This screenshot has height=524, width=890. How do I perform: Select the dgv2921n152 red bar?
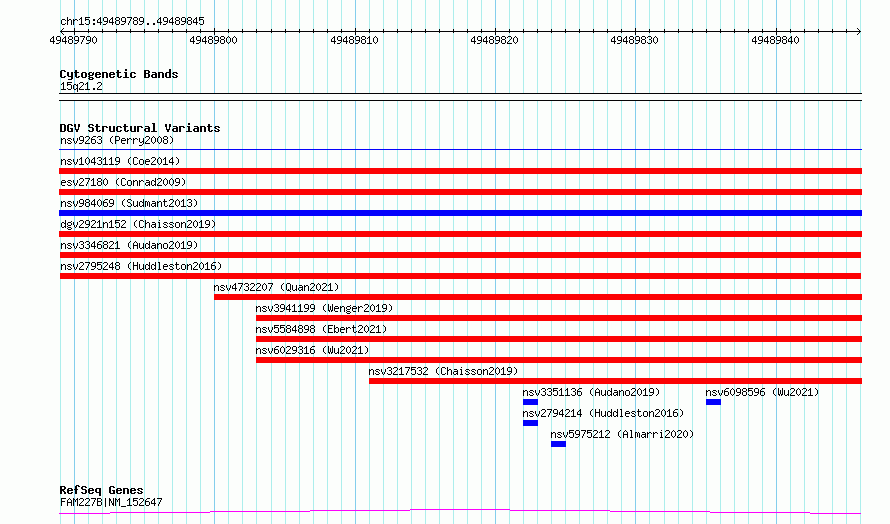460,234
